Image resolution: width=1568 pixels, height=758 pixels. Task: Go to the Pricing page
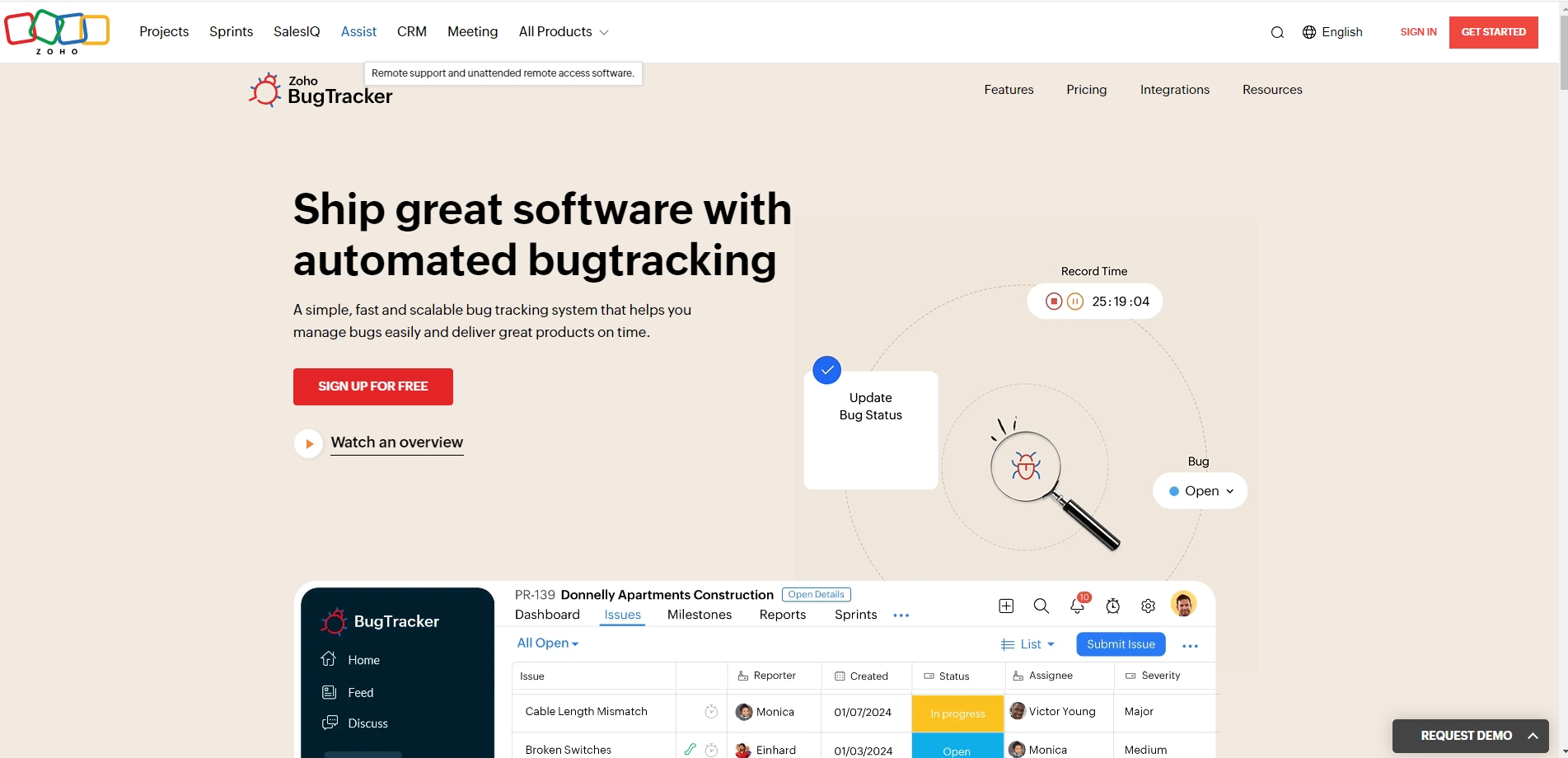tap(1087, 90)
